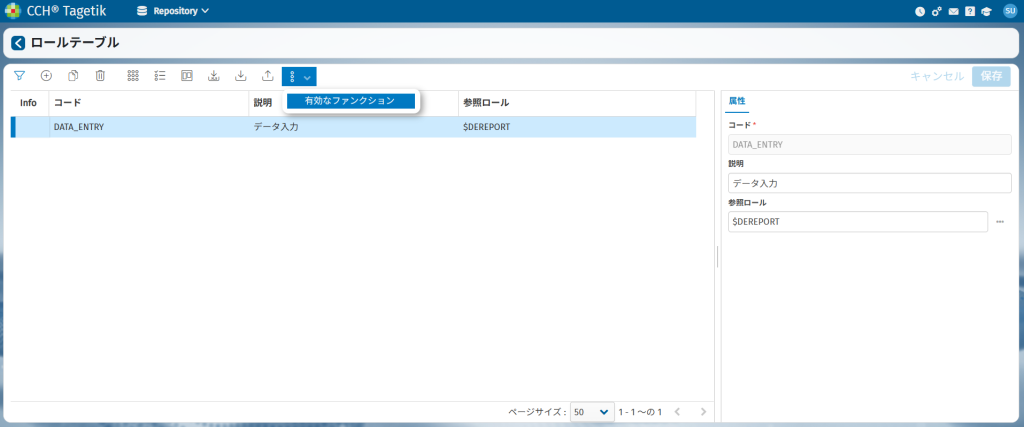1024x427 pixels.
Task: Open the mail envelope icon in header
Action: point(953,11)
